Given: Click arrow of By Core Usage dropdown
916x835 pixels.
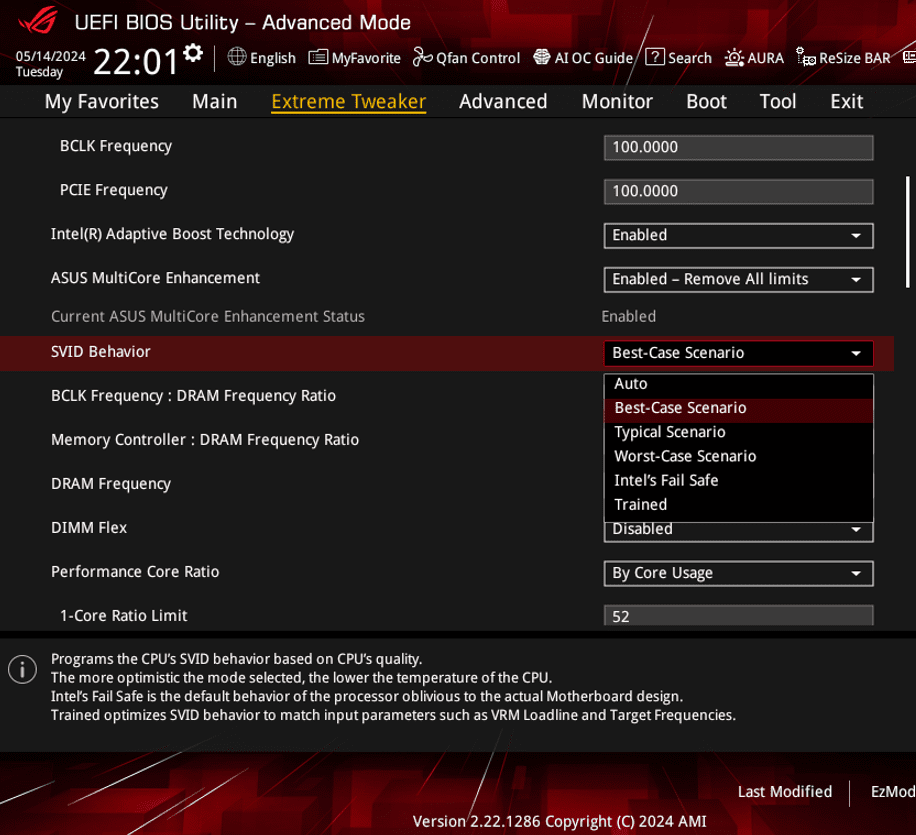Looking at the screenshot, I should (856, 574).
